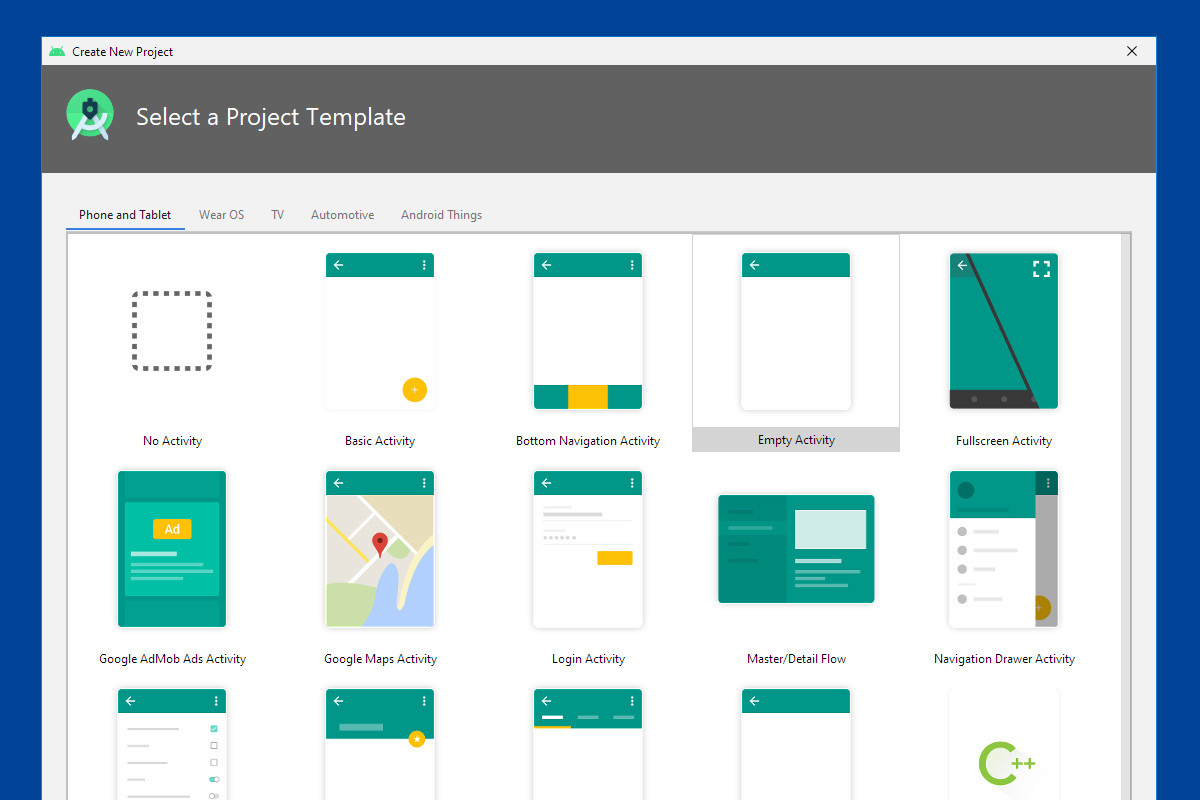Open the Android Things tab

tap(441, 215)
